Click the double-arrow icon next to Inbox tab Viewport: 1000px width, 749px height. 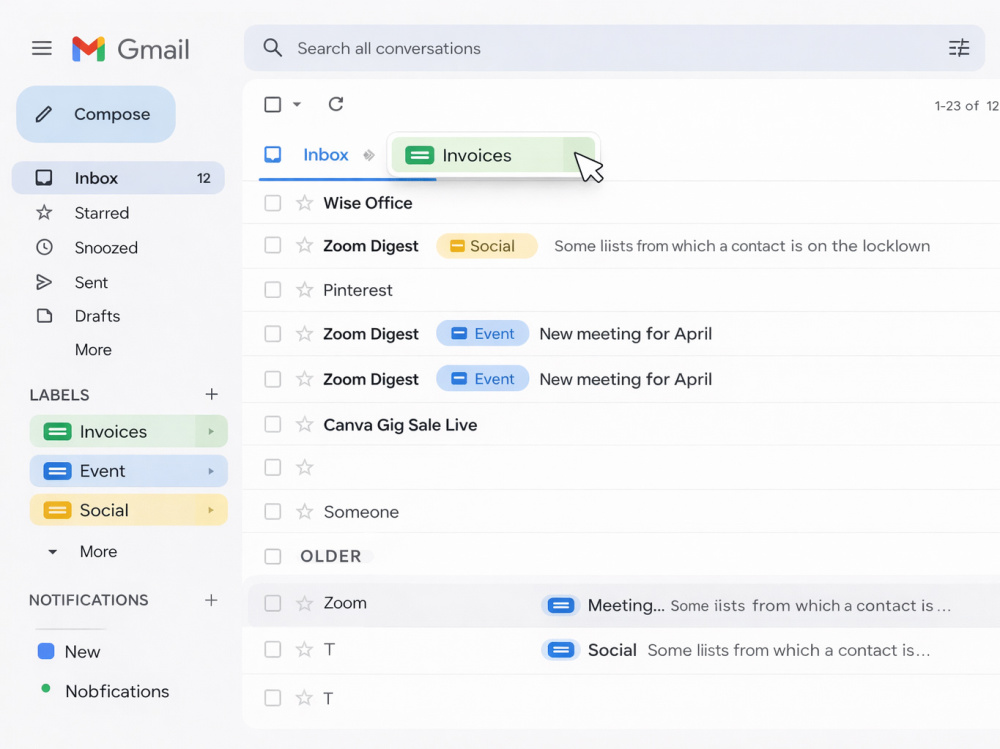(x=369, y=155)
